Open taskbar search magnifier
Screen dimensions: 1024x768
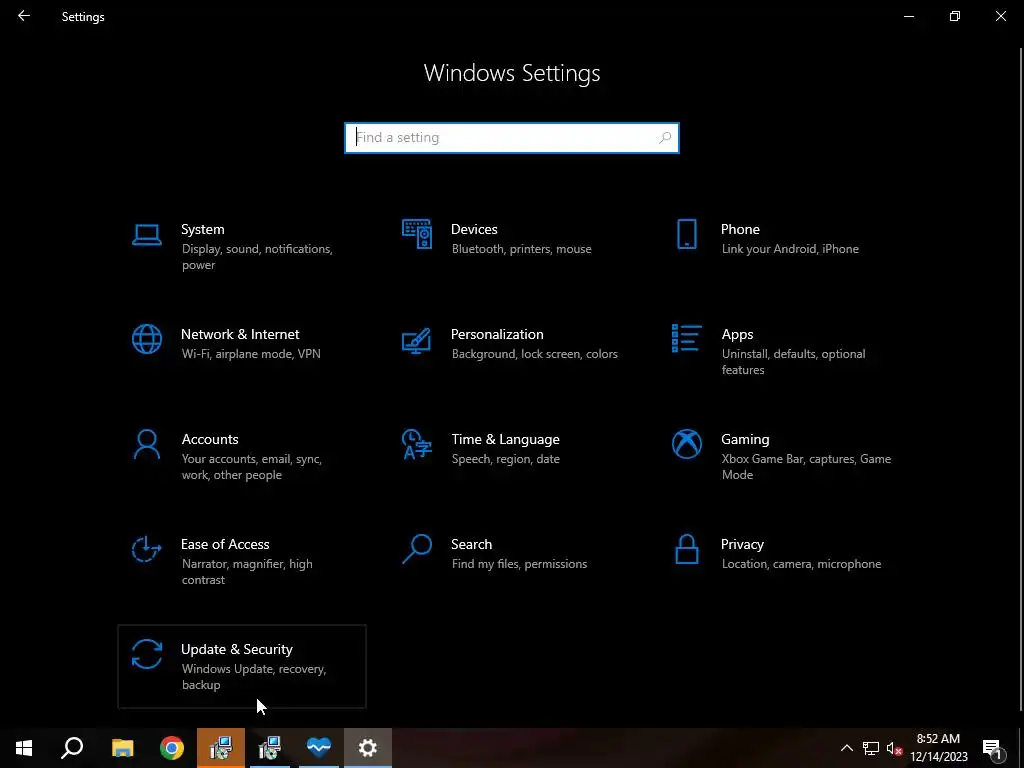(x=72, y=748)
